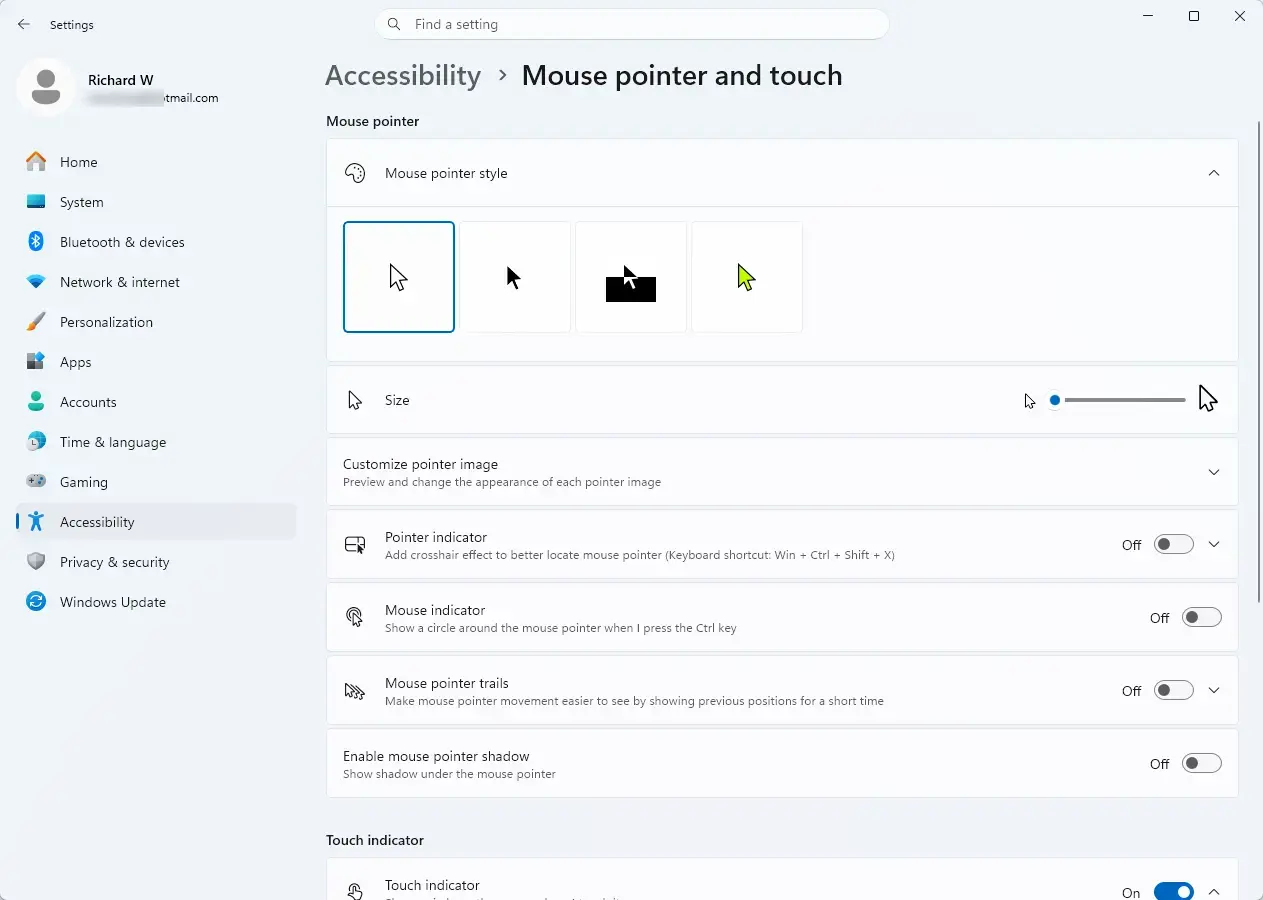
Task: Click the Accessibility figure icon
Action: (36, 521)
